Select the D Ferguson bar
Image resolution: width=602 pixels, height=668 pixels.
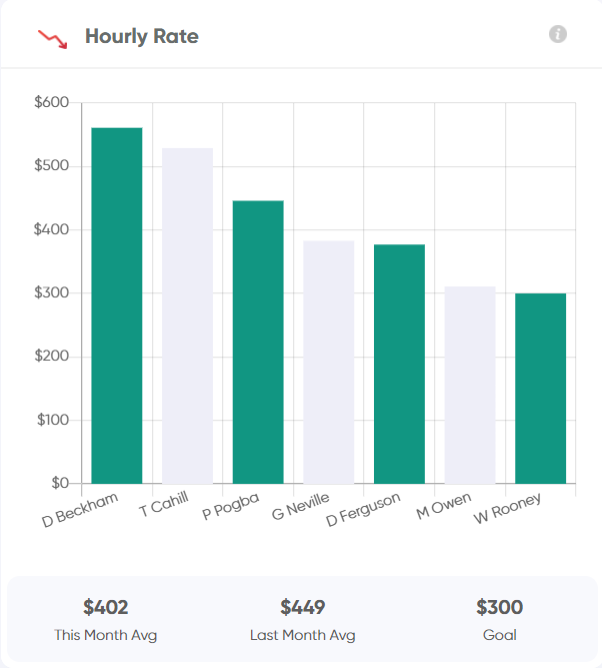pos(399,364)
